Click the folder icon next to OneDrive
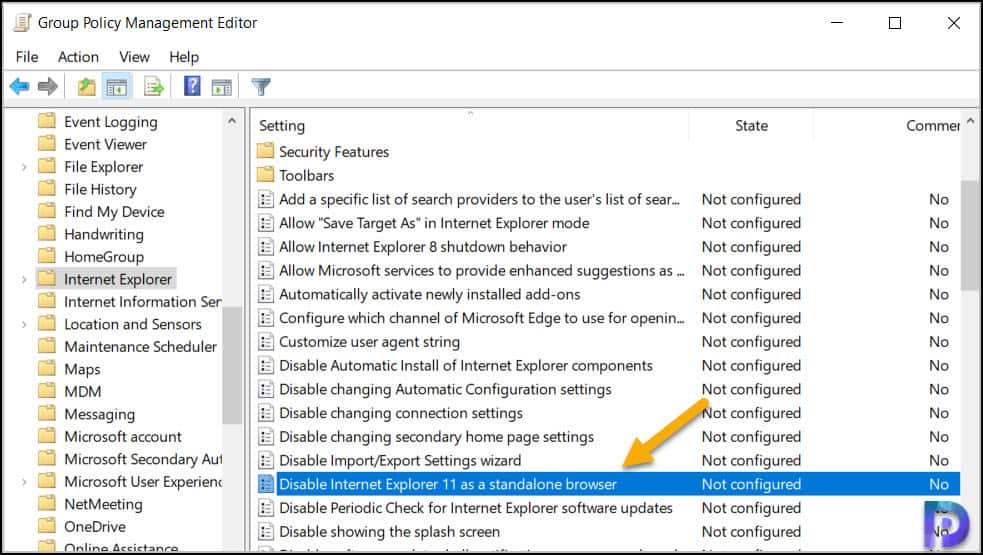Viewport: 983px width, 555px height. pyautogui.click(x=47, y=526)
